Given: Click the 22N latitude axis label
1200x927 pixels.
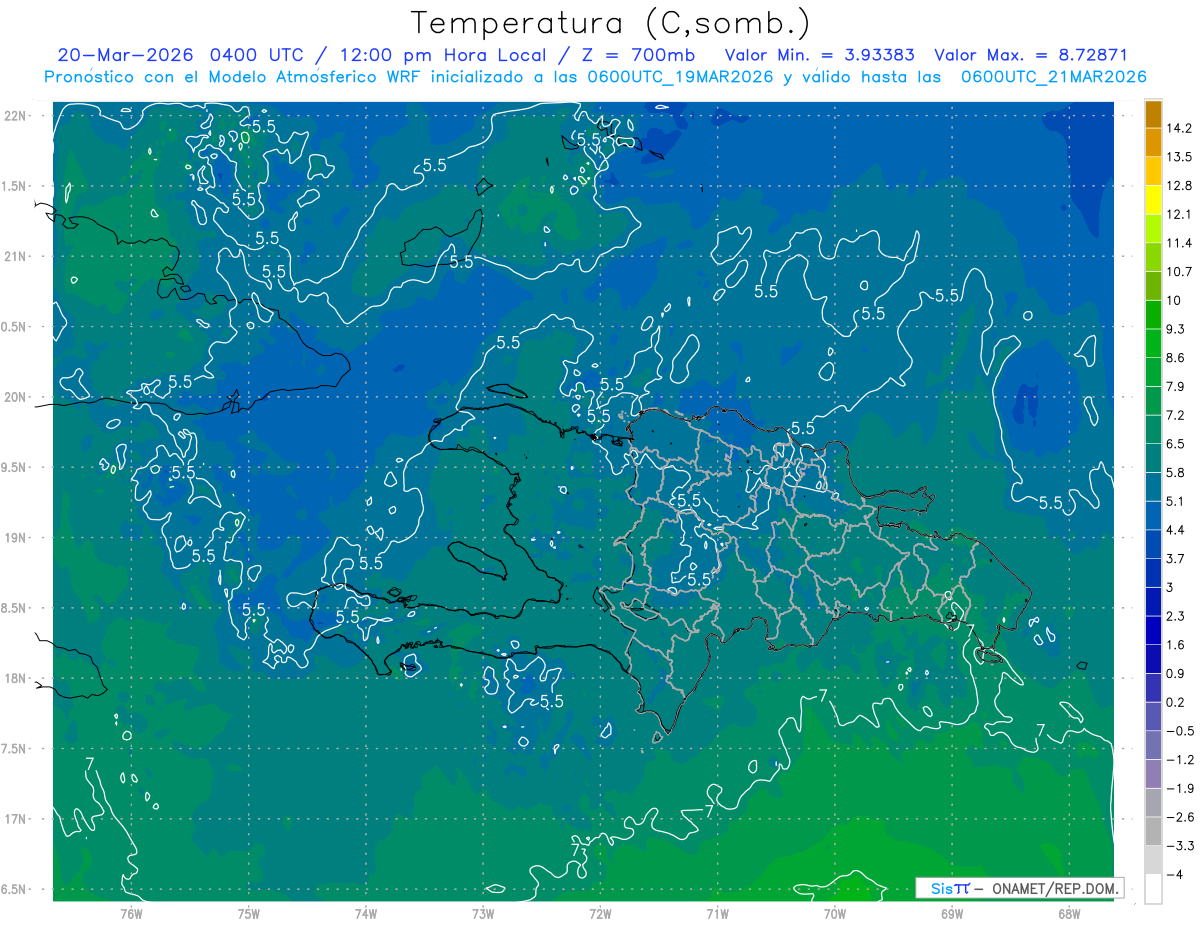Looking at the screenshot, I should point(14,115).
